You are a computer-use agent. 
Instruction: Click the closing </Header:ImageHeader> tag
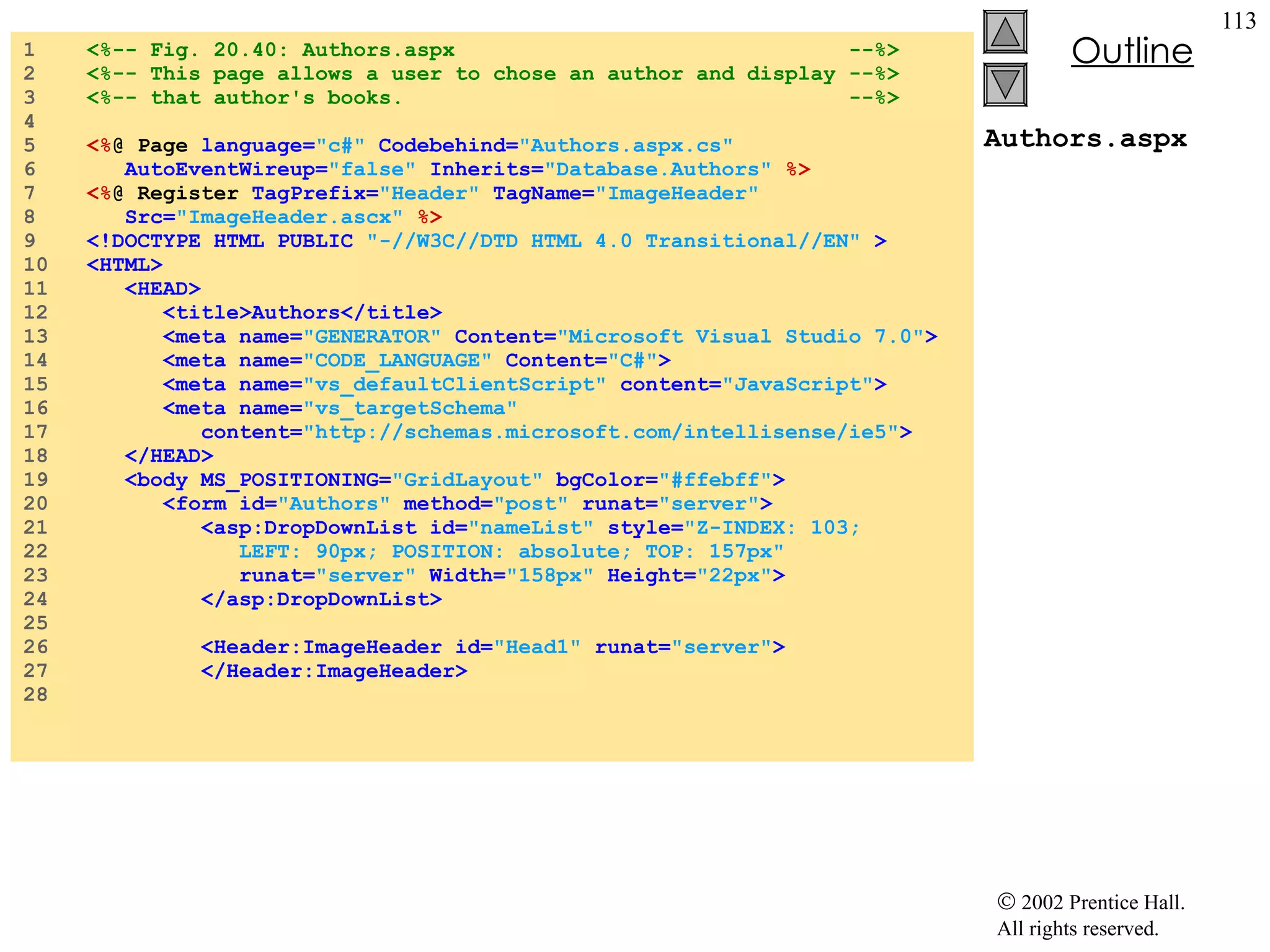pyautogui.click(x=334, y=671)
